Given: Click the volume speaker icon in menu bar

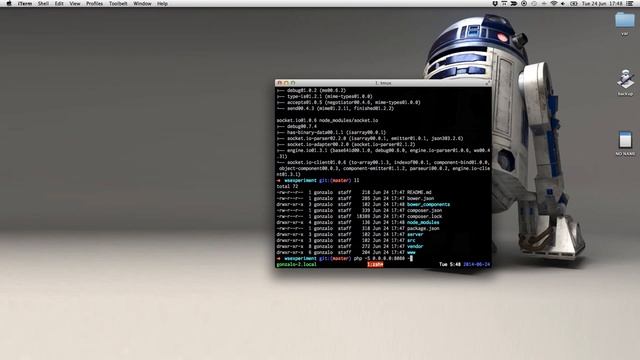Looking at the screenshot, I should (x=563, y=4).
